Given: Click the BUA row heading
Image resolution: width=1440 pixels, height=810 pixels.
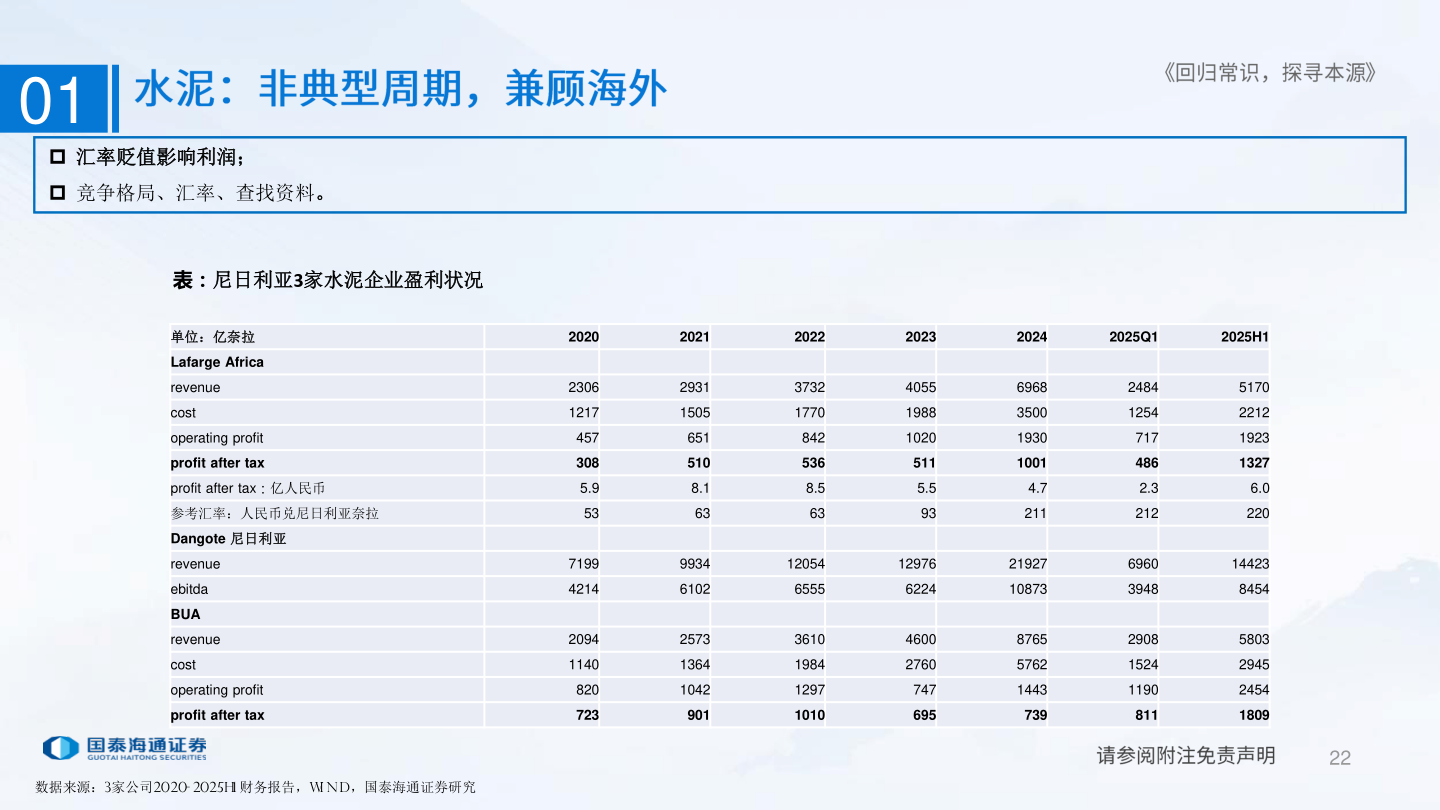Looking at the screenshot, I should coord(185,614).
